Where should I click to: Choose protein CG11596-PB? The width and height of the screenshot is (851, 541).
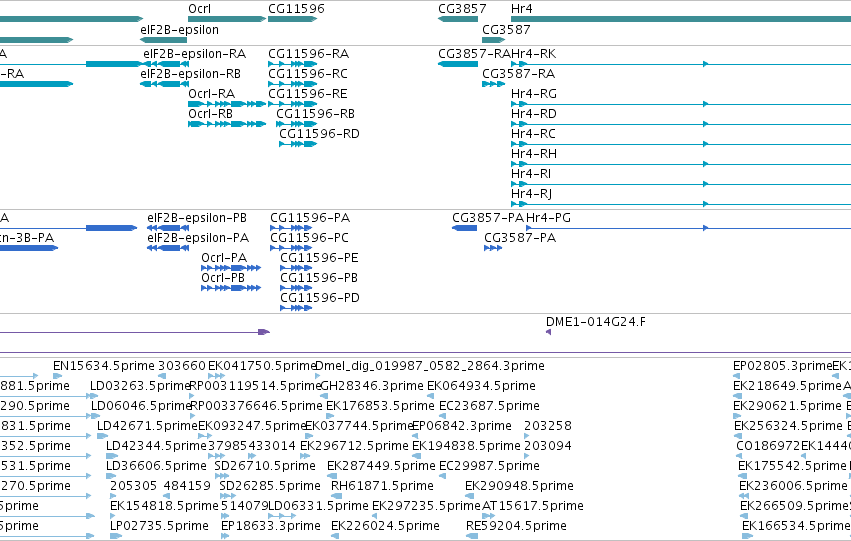pos(319,278)
